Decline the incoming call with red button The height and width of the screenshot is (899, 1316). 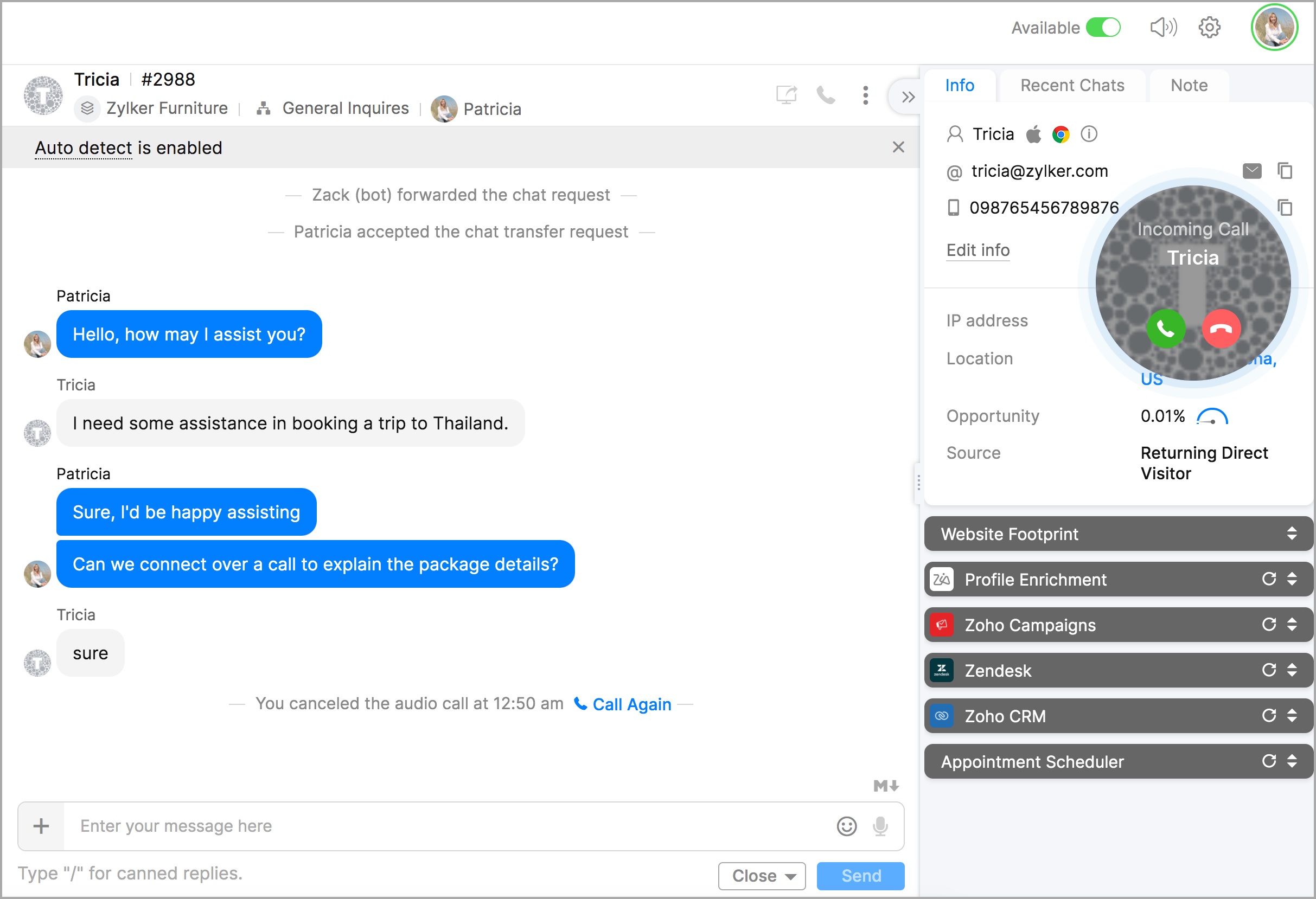tap(1221, 329)
